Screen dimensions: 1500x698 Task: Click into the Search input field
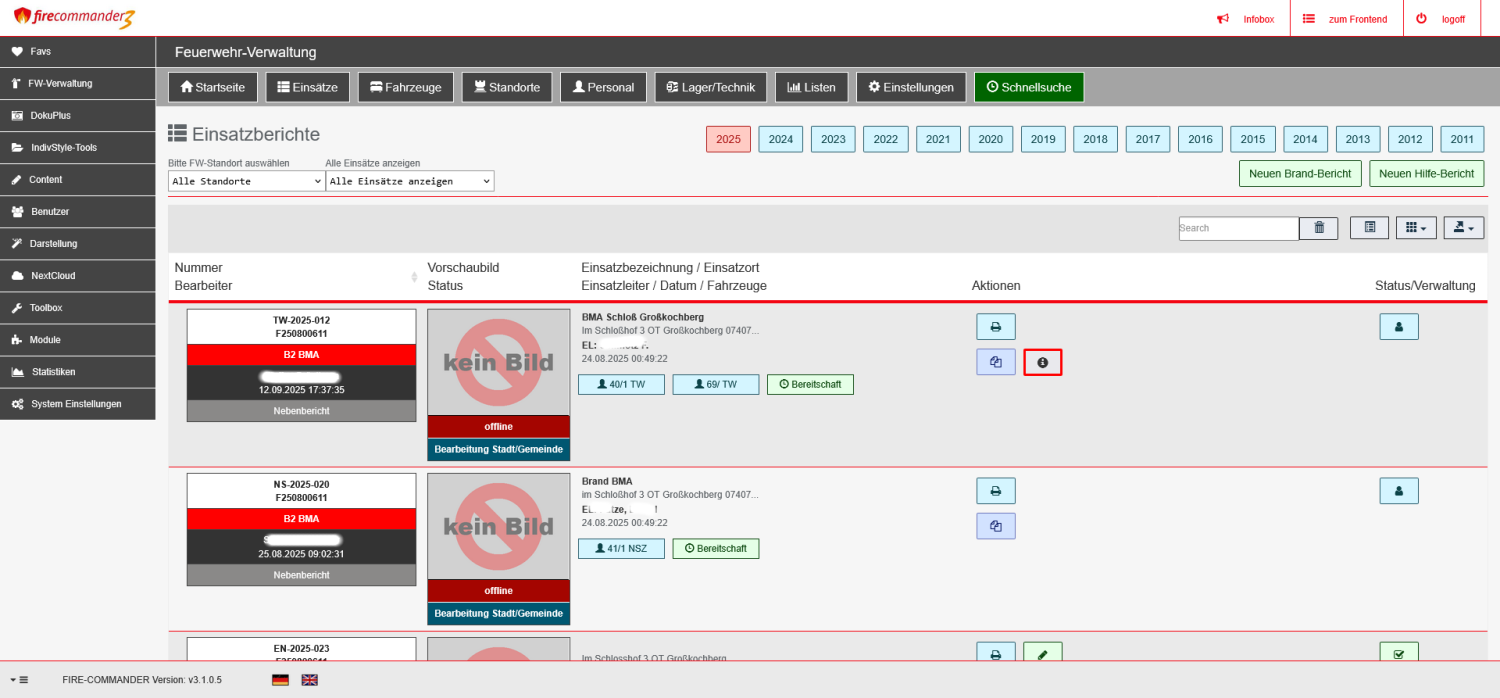(1238, 228)
